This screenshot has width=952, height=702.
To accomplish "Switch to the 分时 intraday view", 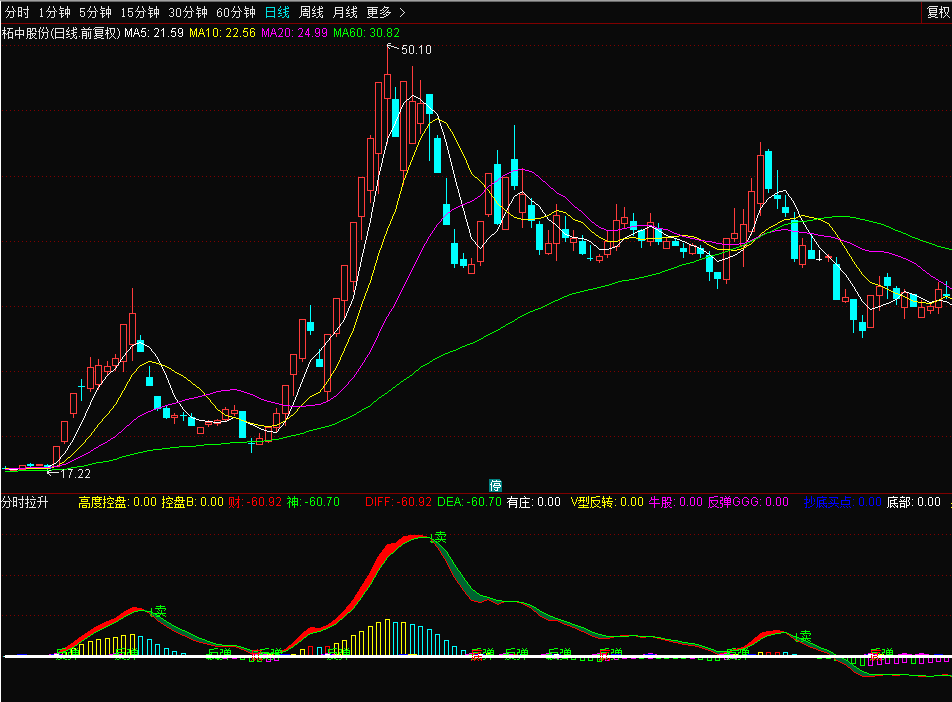I will pos(17,12).
